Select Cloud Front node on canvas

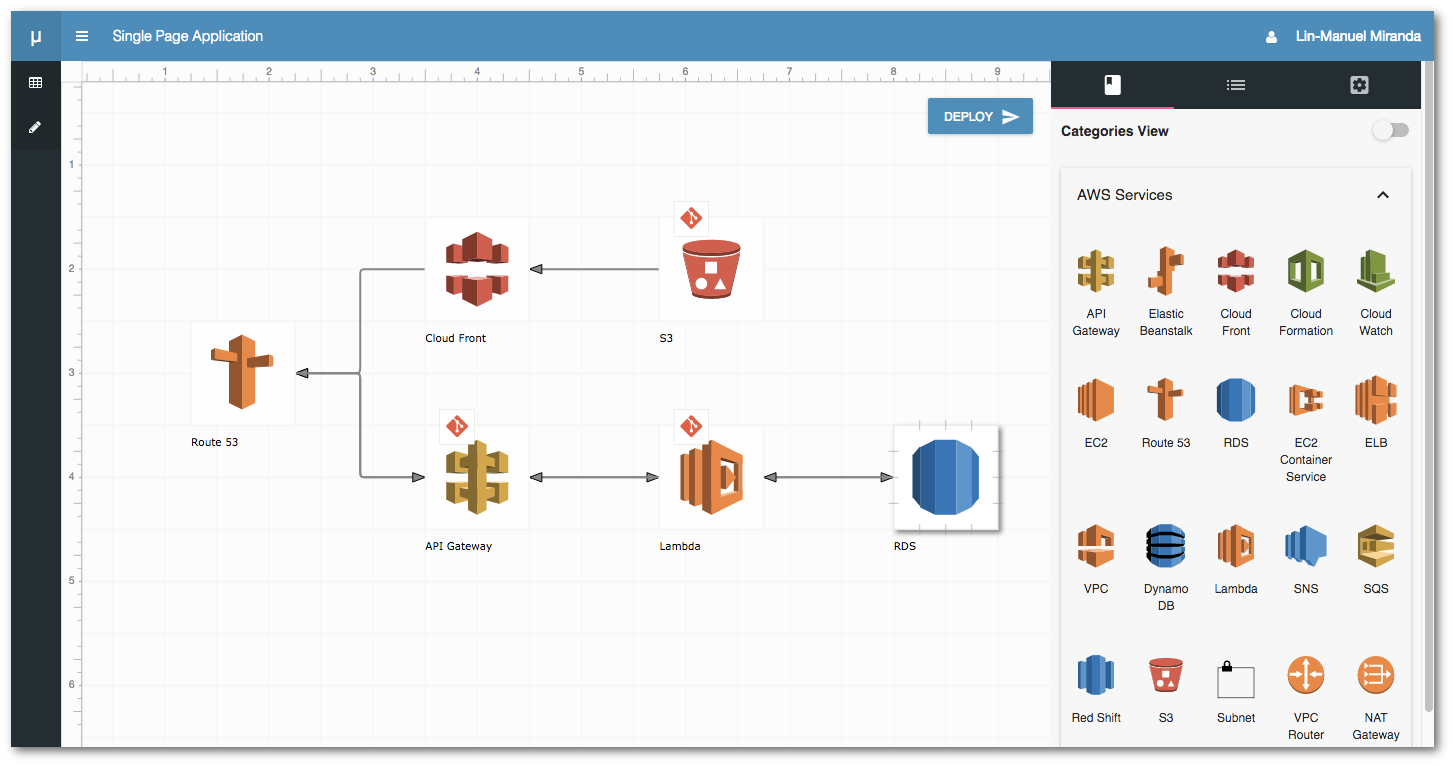pos(477,269)
